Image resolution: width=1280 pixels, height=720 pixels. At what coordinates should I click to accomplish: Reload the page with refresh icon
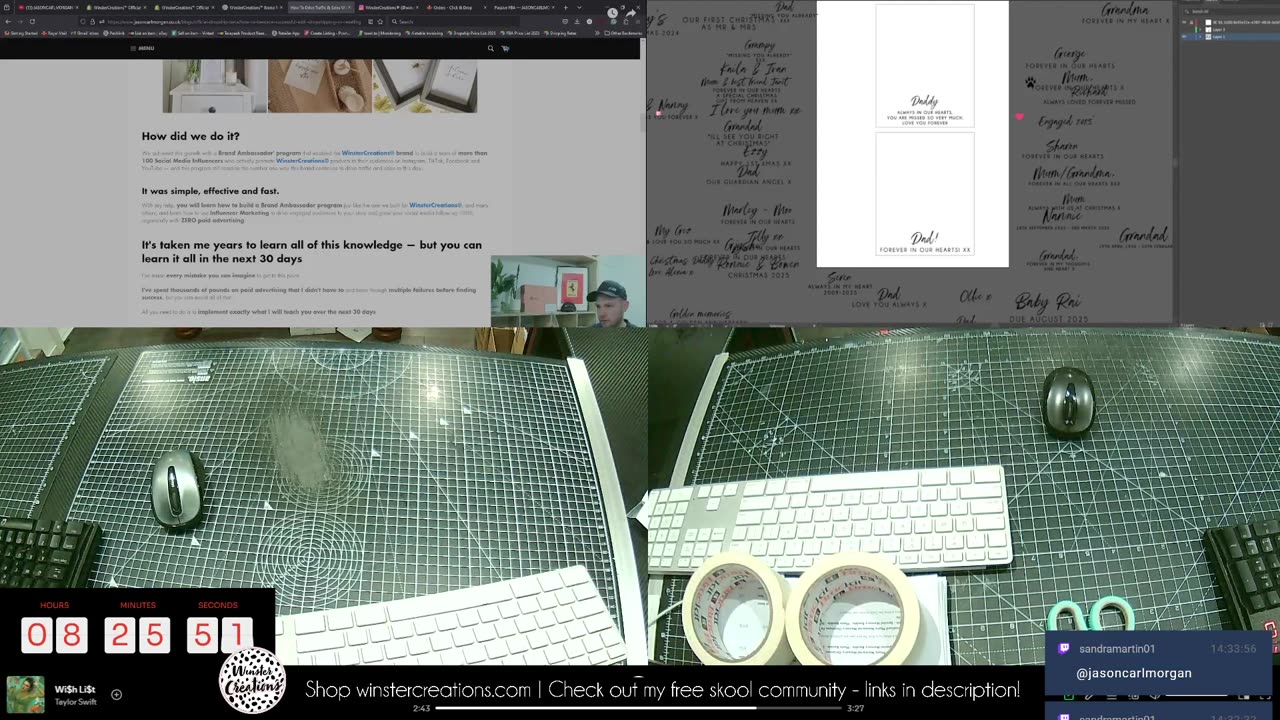(32, 21)
